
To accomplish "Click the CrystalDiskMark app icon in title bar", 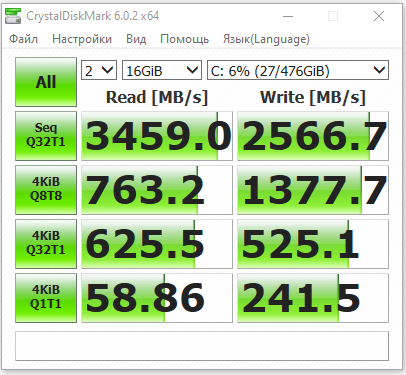I will click(x=13, y=16).
